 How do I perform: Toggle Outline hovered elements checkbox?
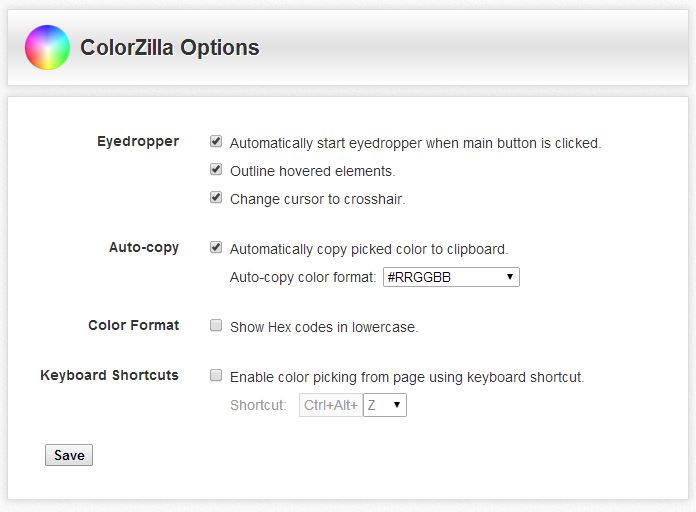click(216, 170)
